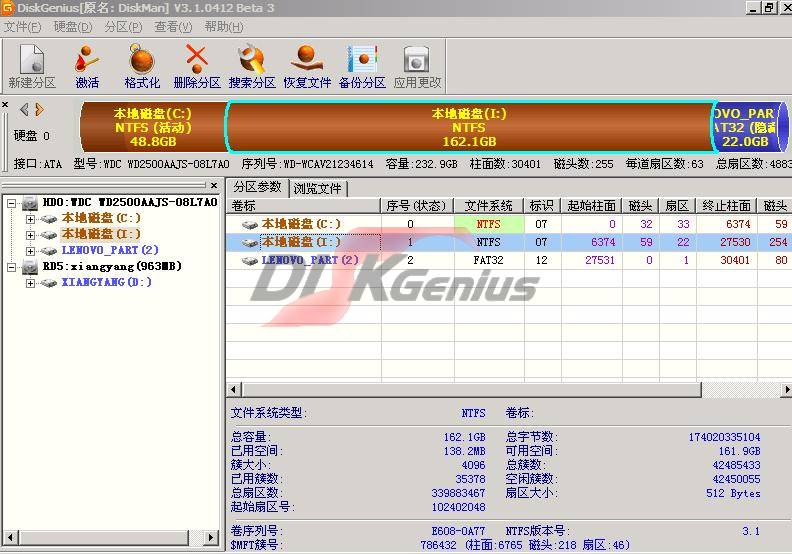Switch to the 分区参数 tab

257,187
